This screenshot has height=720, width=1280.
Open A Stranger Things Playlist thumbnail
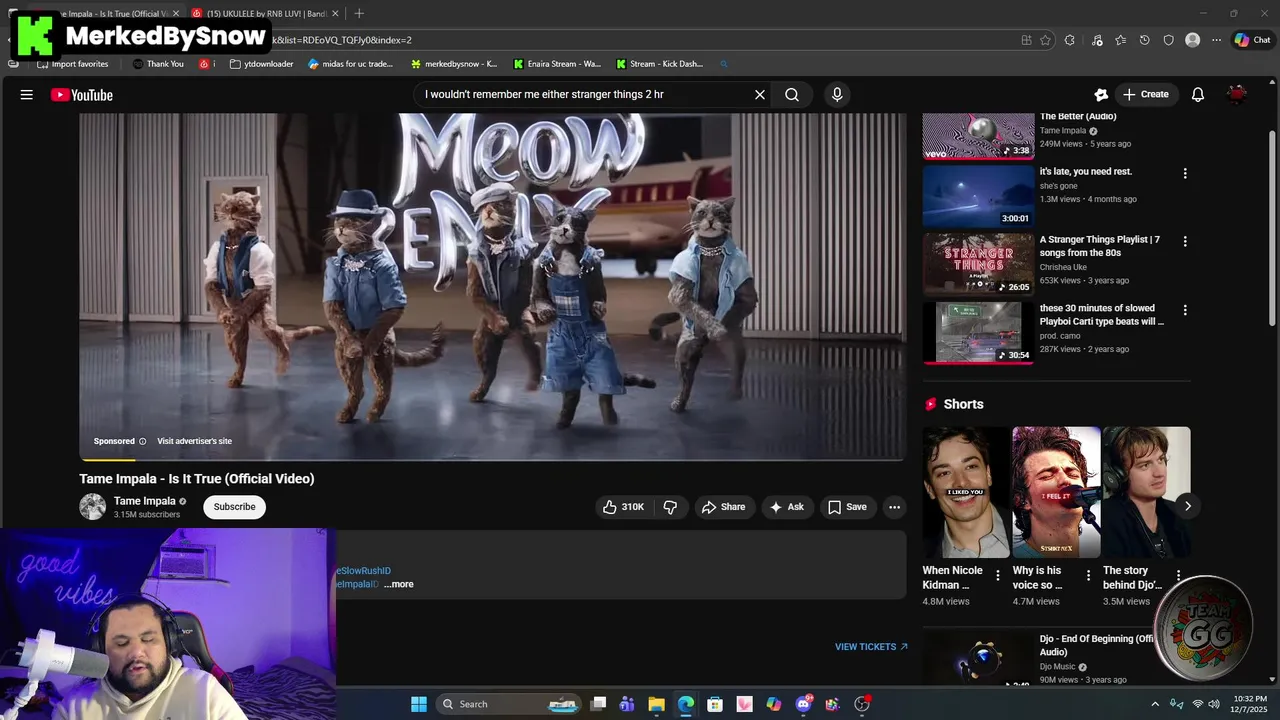pos(978,265)
